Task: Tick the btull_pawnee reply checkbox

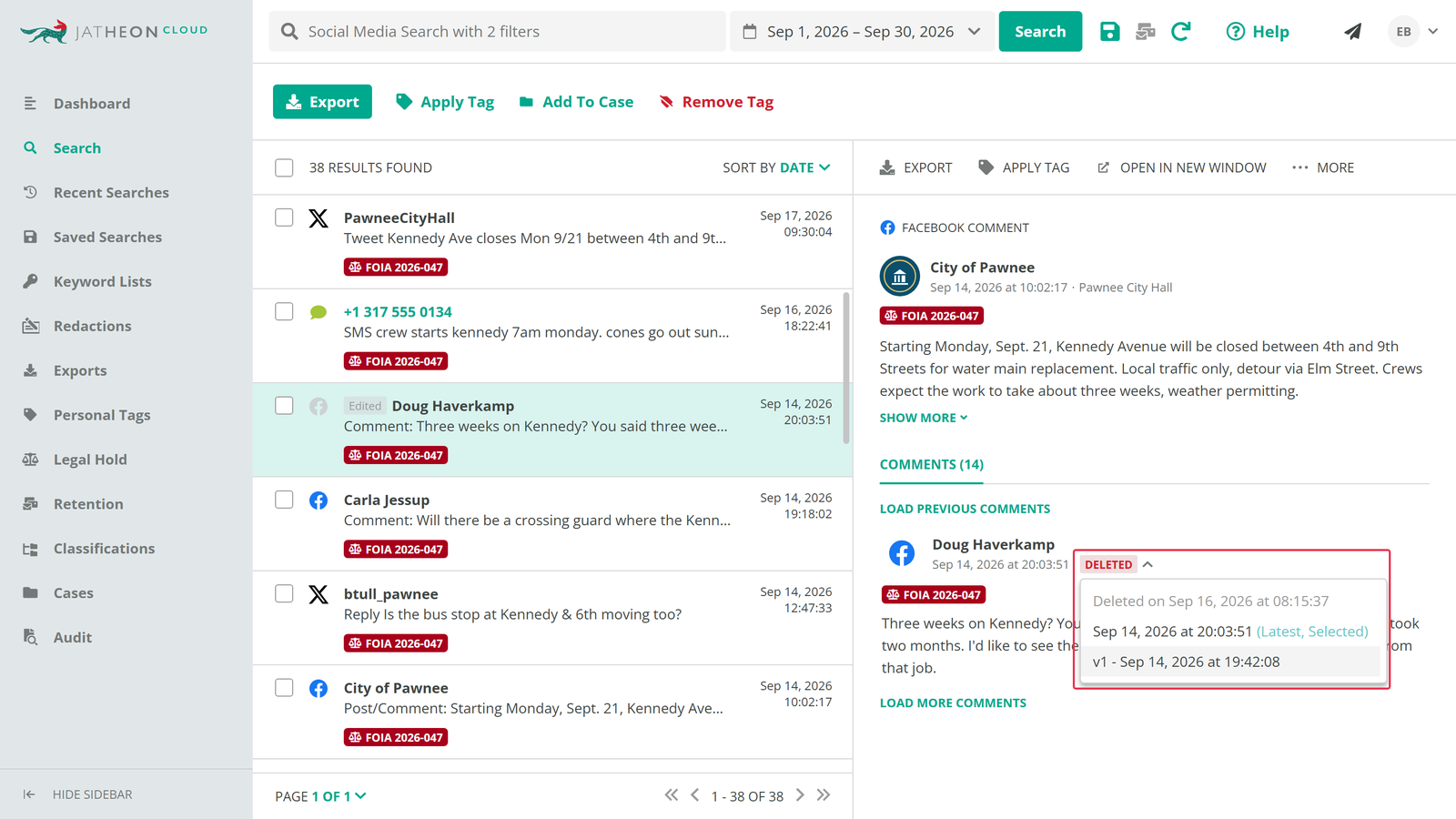Action: point(284,593)
